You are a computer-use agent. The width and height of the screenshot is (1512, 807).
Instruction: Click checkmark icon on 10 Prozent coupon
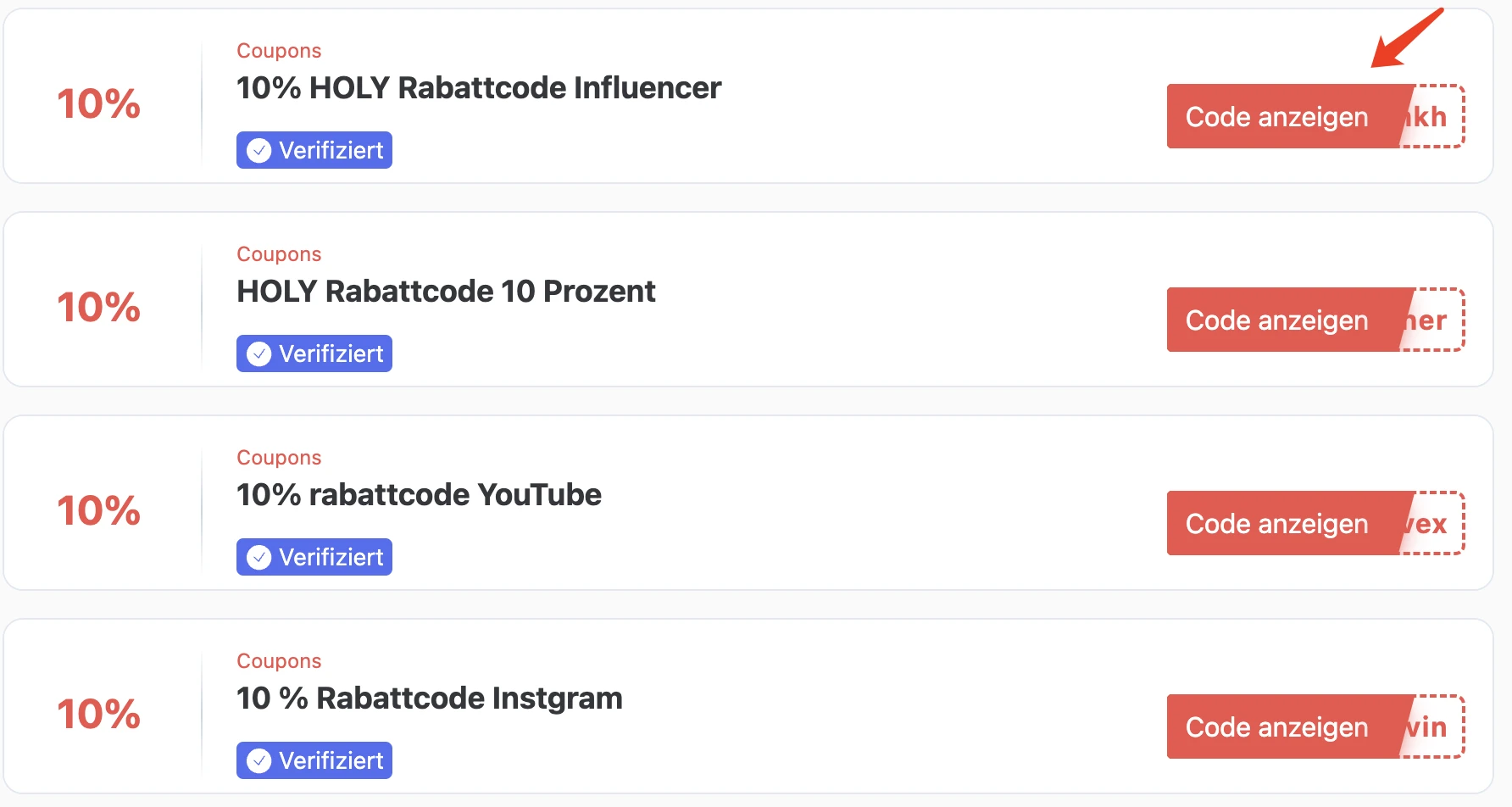pyautogui.click(x=258, y=354)
